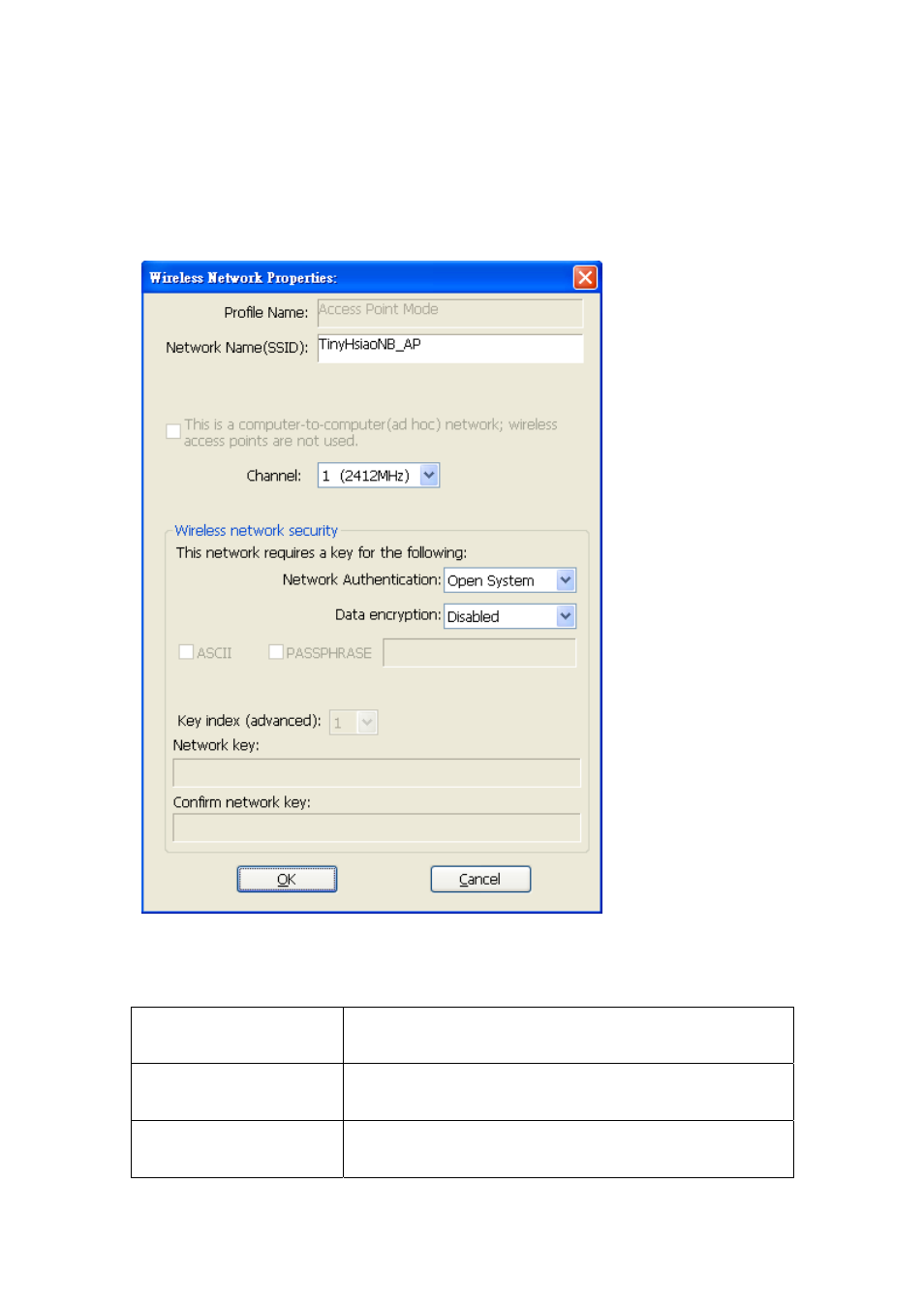Close the Wireless Network Properties dialog
Viewport: 924px width, 1308px height.
[x=585, y=278]
